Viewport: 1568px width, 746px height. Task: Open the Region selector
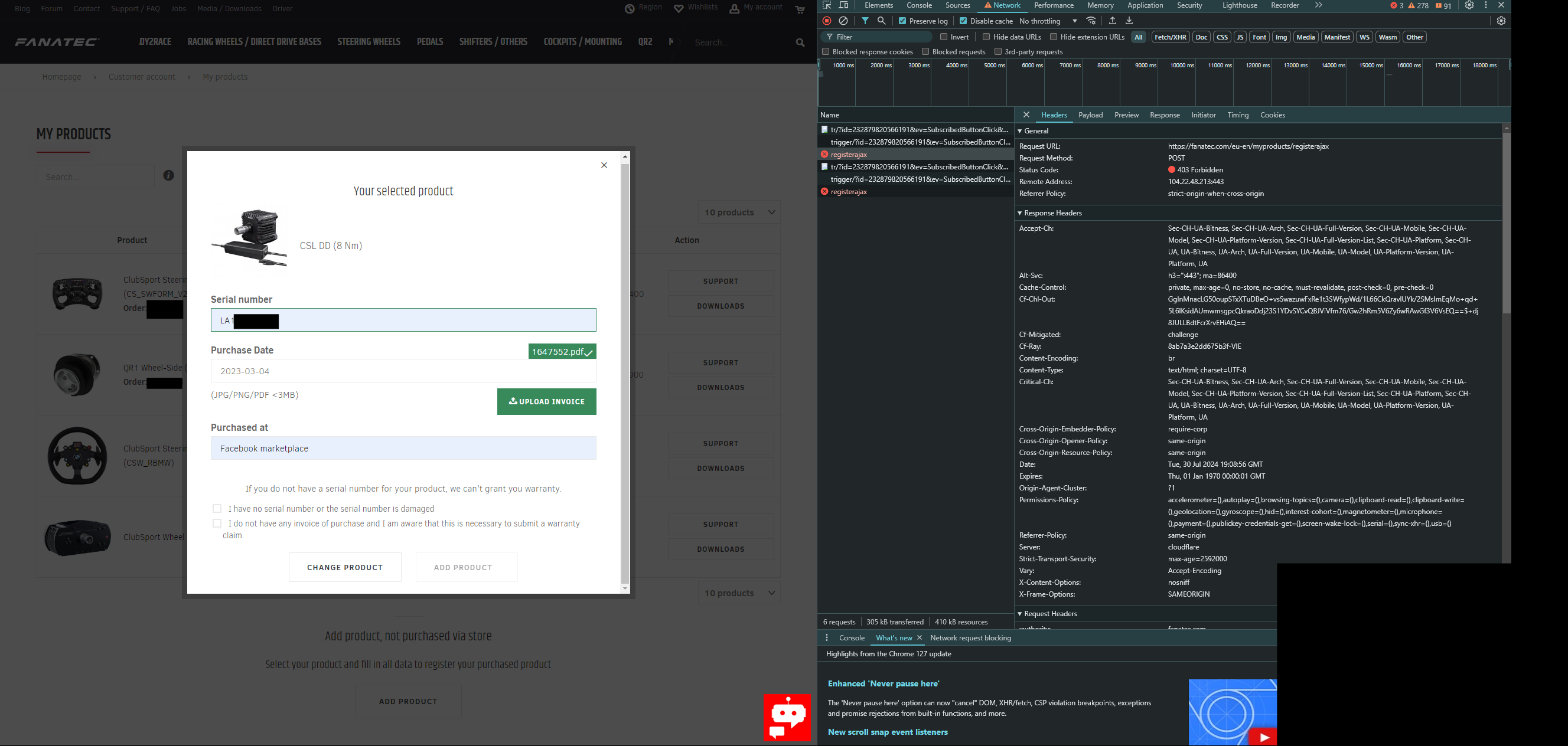coord(643,8)
